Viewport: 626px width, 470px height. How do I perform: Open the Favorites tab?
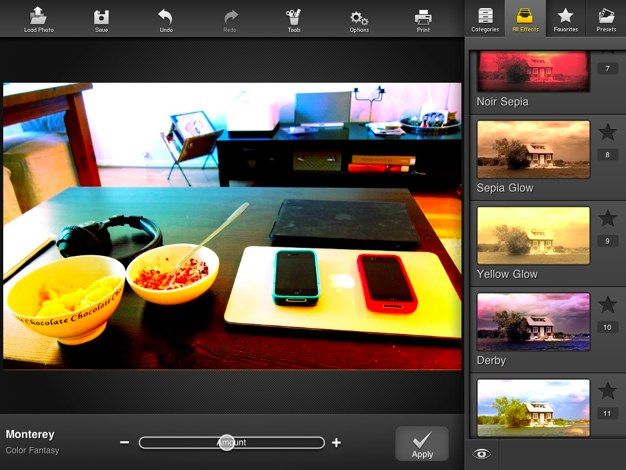(566, 19)
